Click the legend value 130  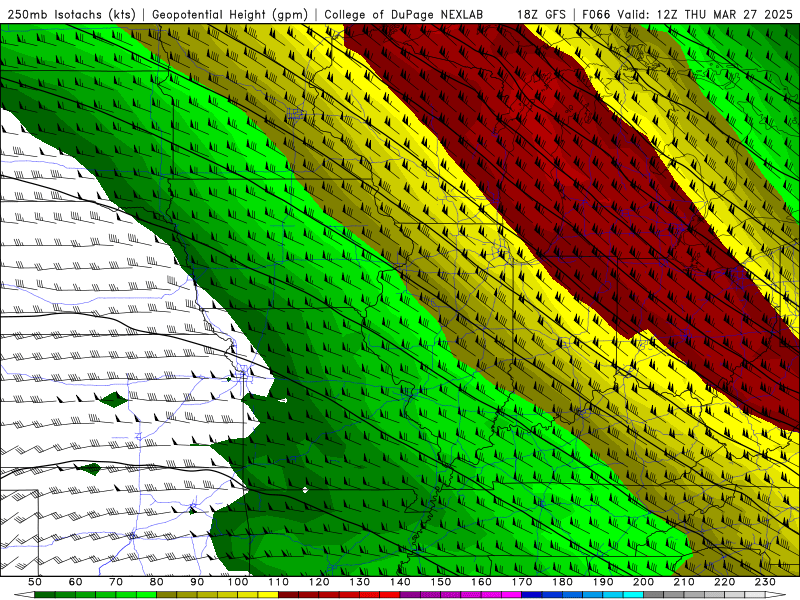[360, 582]
